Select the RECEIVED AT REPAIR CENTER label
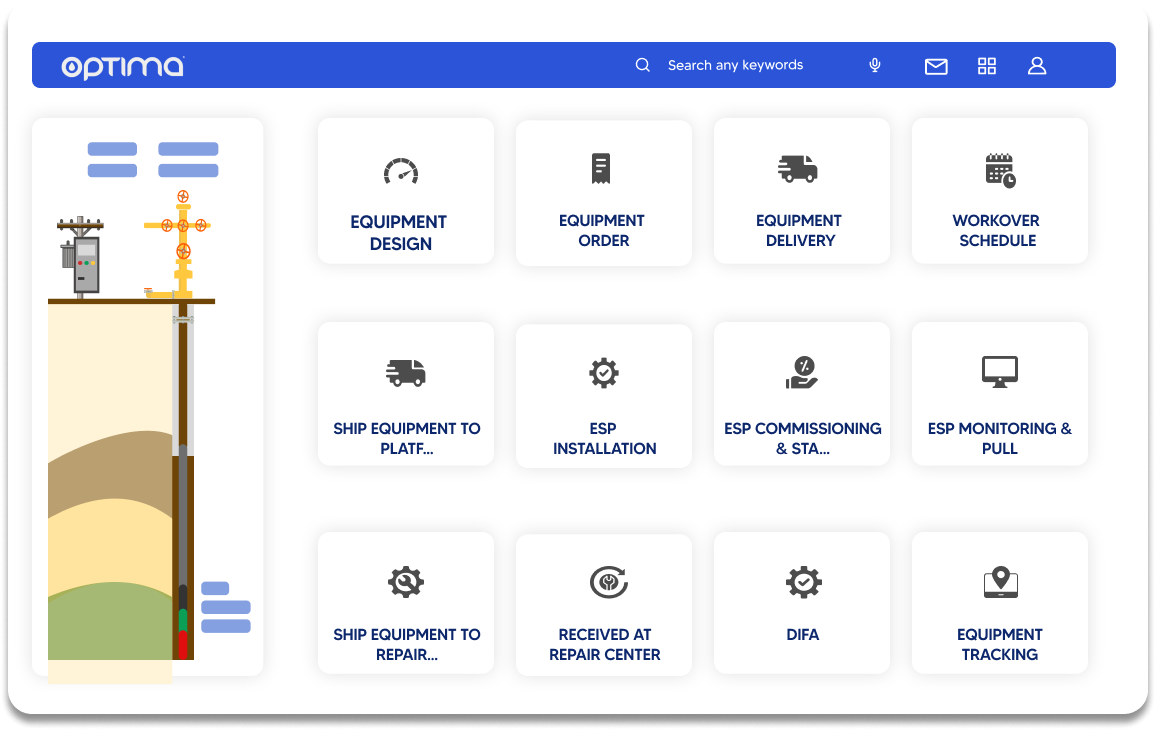This screenshot has width=1156, height=730. [605, 644]
